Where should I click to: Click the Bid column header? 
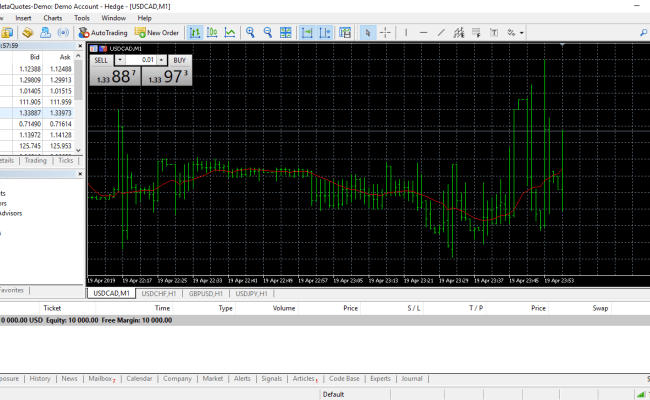click(35, 57)
